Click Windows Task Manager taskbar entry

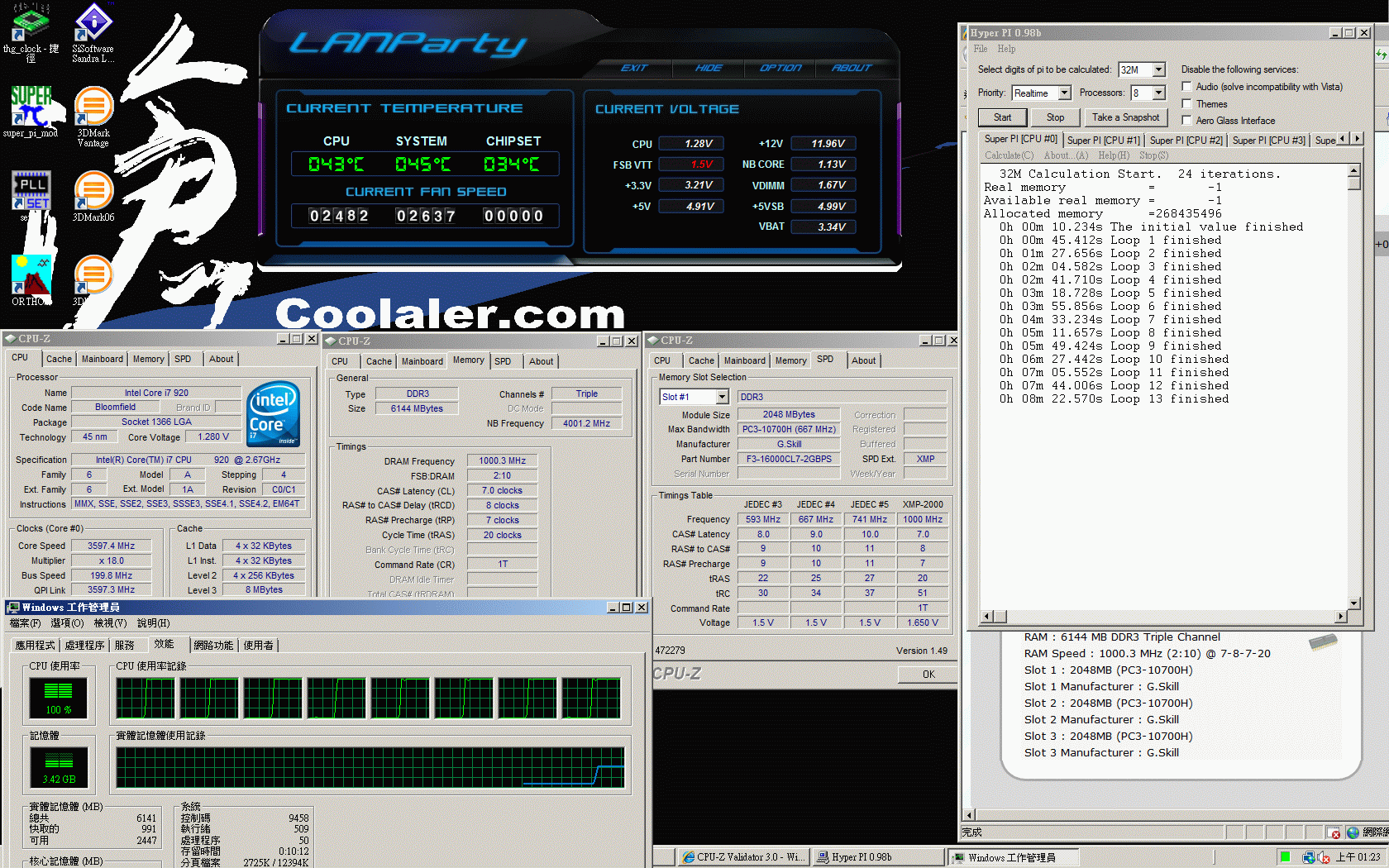coord(1013,857)
